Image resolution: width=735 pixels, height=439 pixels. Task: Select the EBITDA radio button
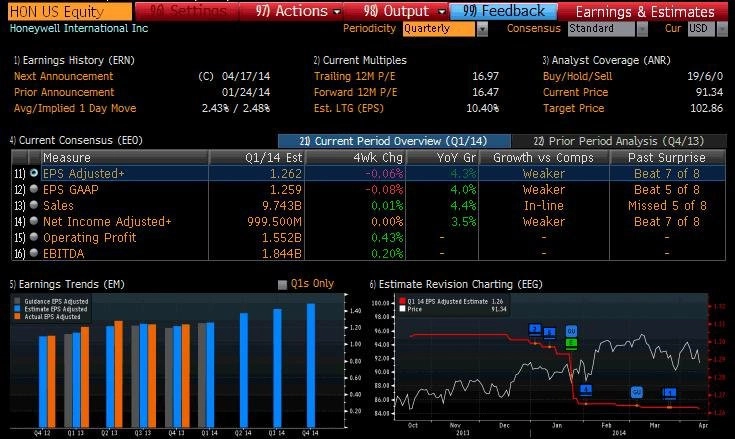33,253
